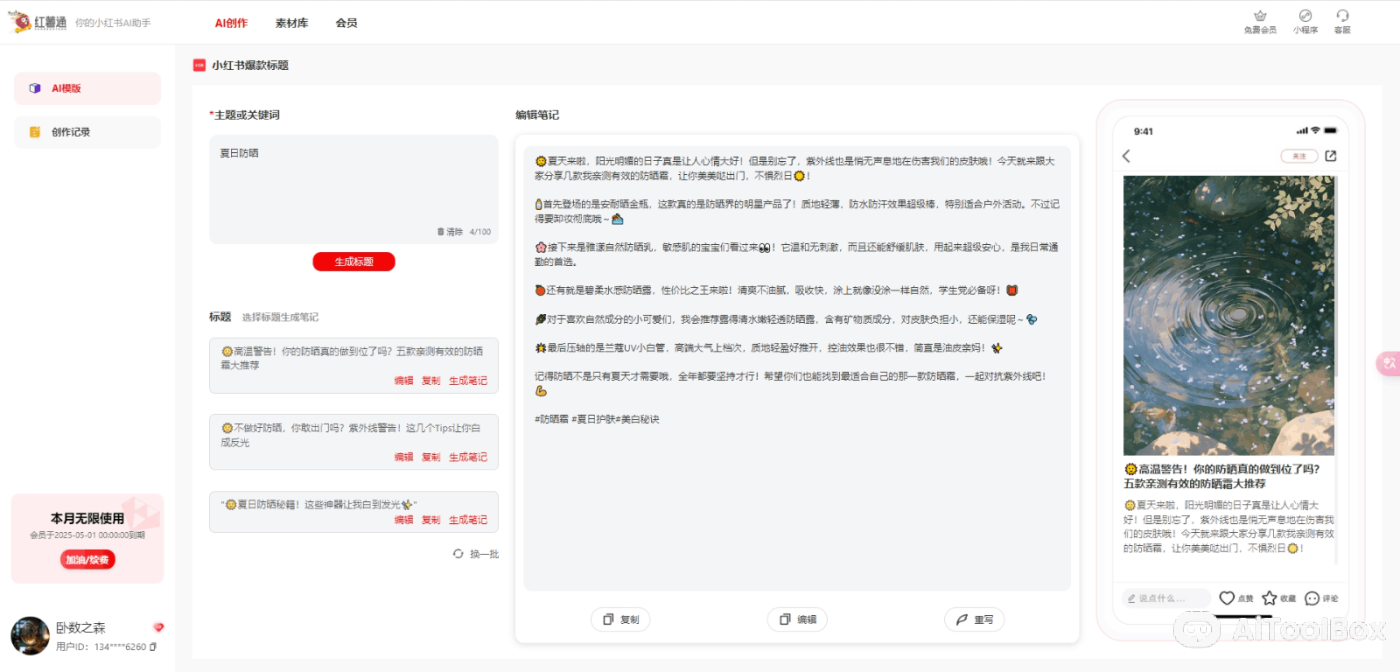Like the note with the 点赞 heart
The image size is (1400, 672).
click(x=1228, y=598)
